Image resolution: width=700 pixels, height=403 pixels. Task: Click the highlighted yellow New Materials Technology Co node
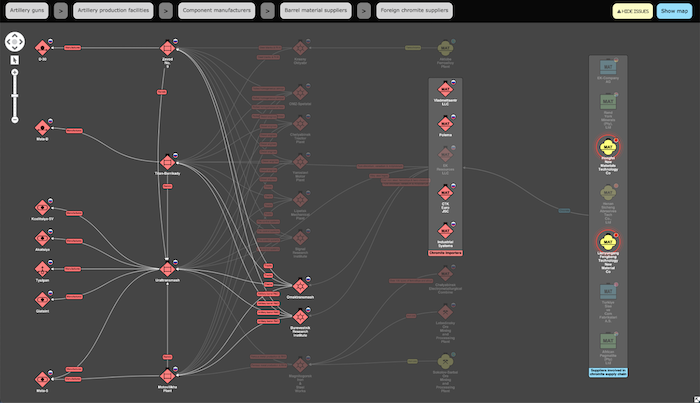(608, 147)
